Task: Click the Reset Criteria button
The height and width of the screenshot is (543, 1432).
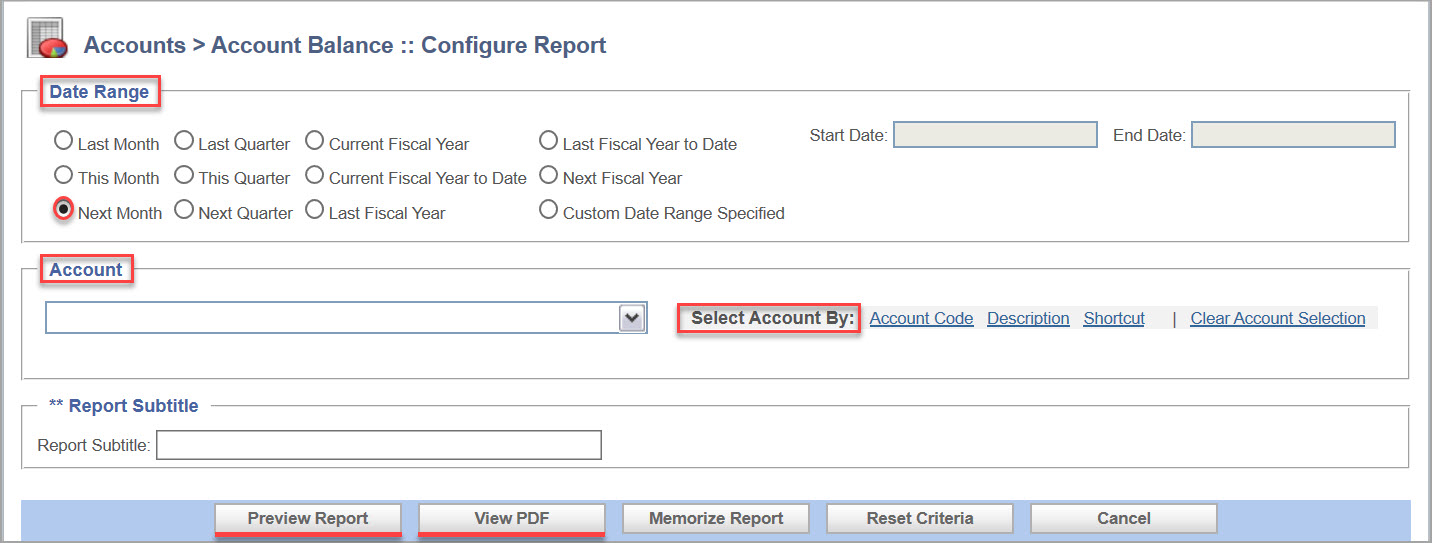Action: [920, 519]
